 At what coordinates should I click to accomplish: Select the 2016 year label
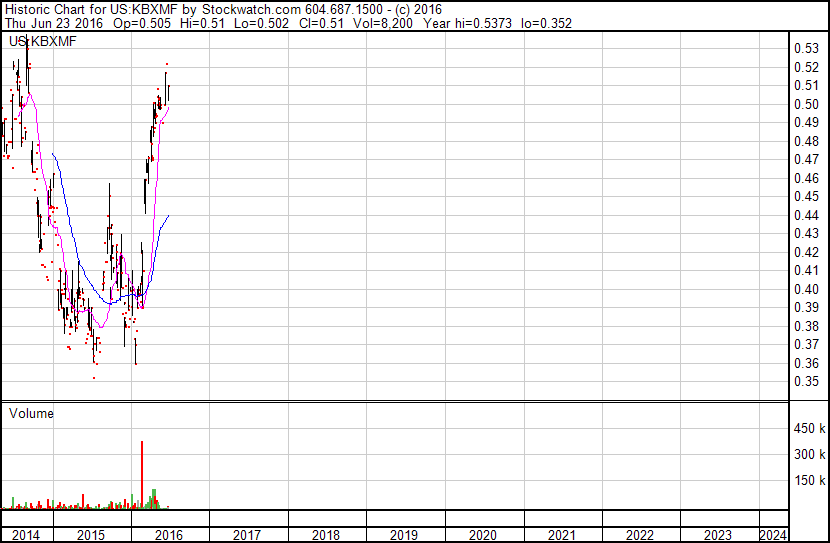[169, 535]
